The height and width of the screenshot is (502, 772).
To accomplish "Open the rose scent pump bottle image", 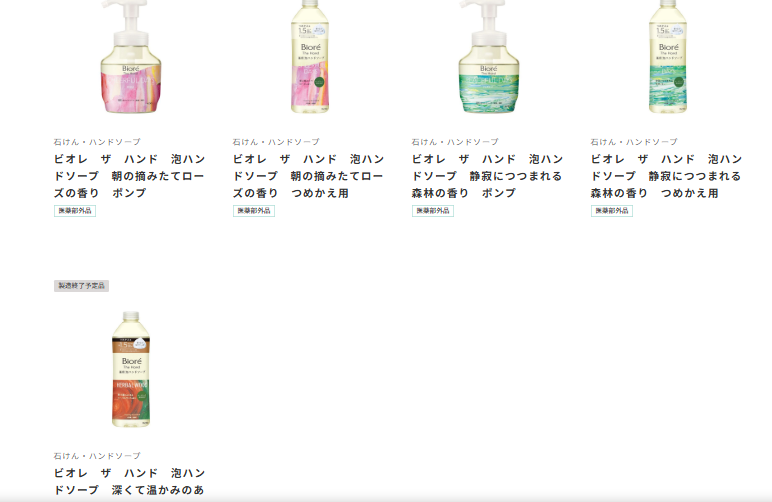I will tap(131, 57).
